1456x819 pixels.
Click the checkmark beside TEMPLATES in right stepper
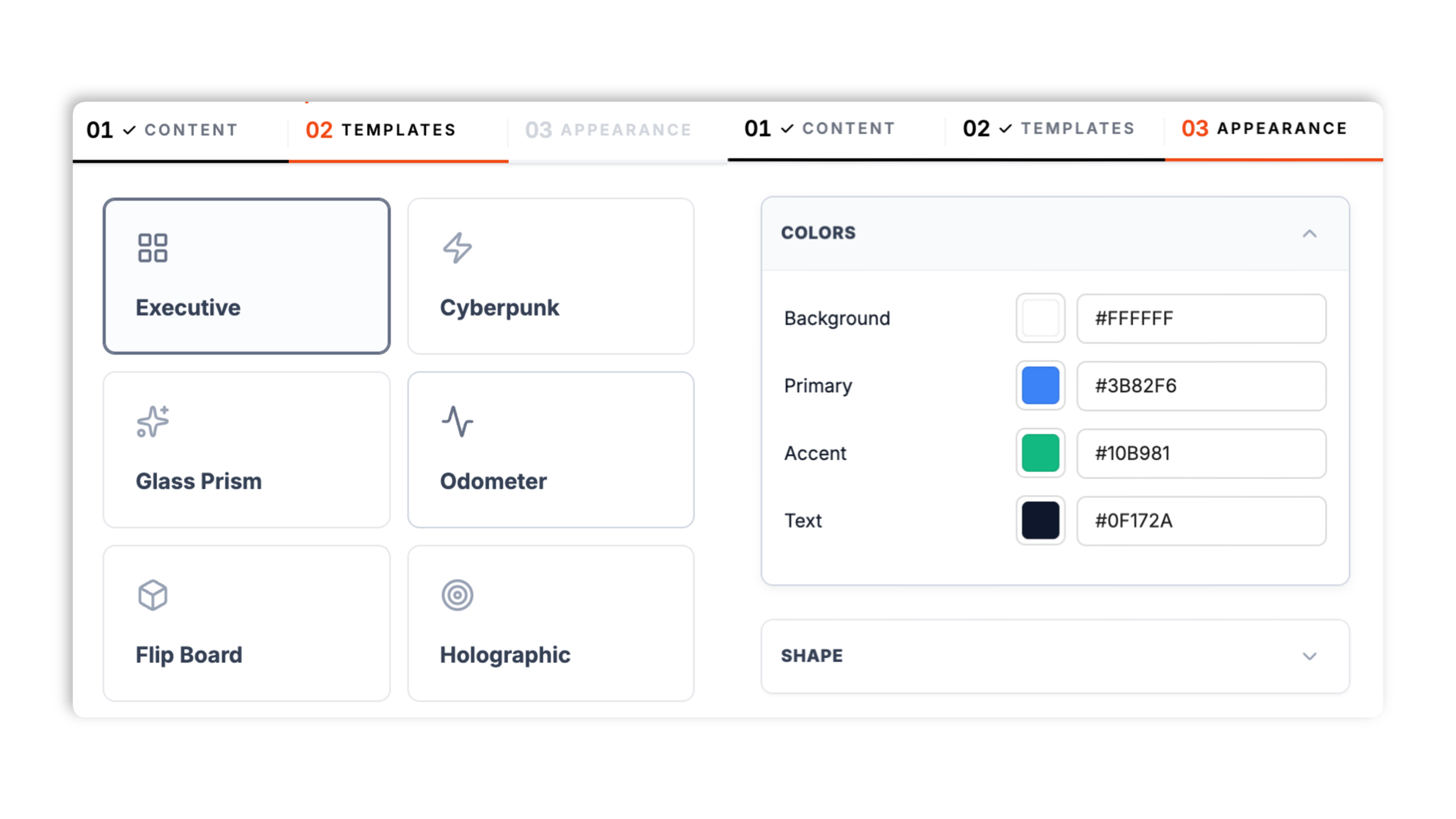1005,129
